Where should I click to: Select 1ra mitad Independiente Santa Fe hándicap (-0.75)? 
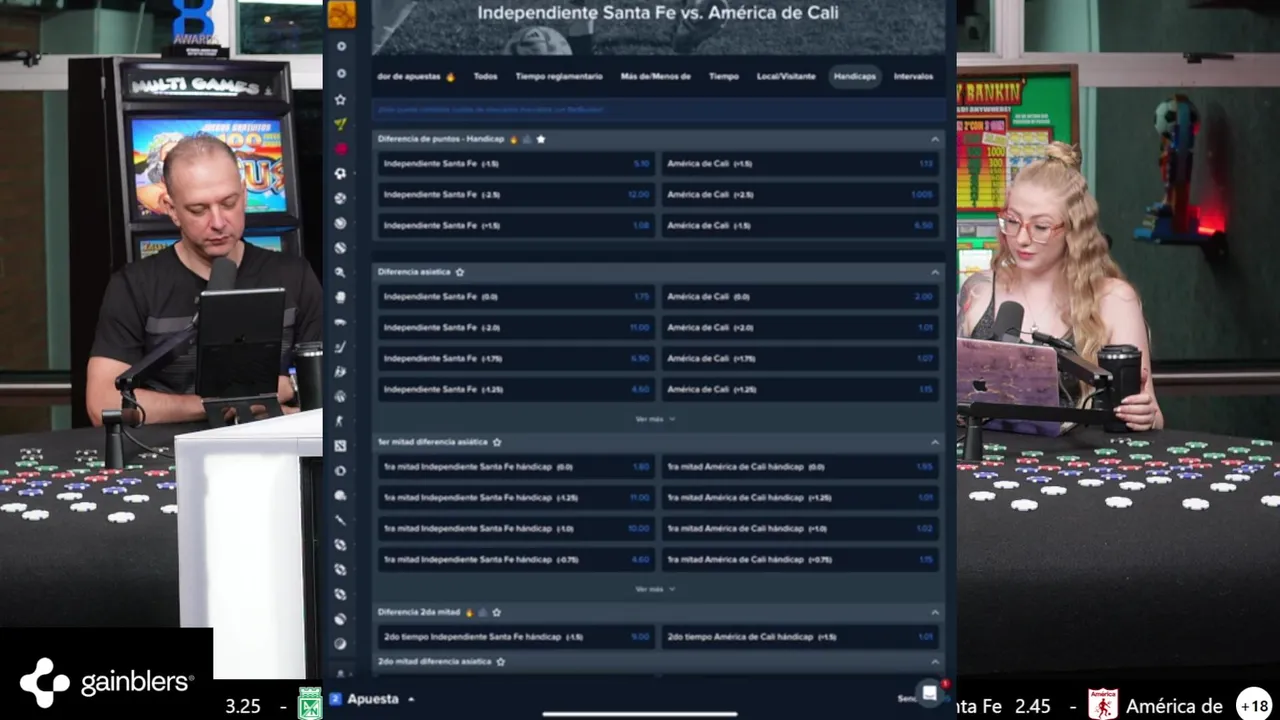point(516,560)
